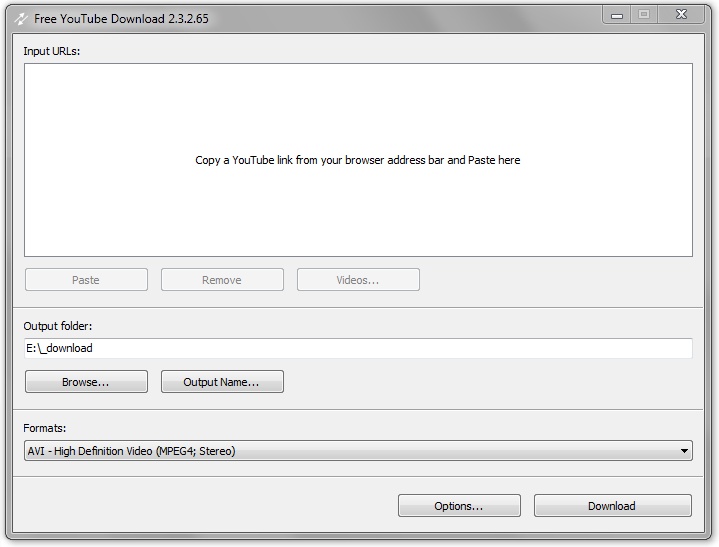
Task: Close the Free YouTube Download window
Action: 681,15
